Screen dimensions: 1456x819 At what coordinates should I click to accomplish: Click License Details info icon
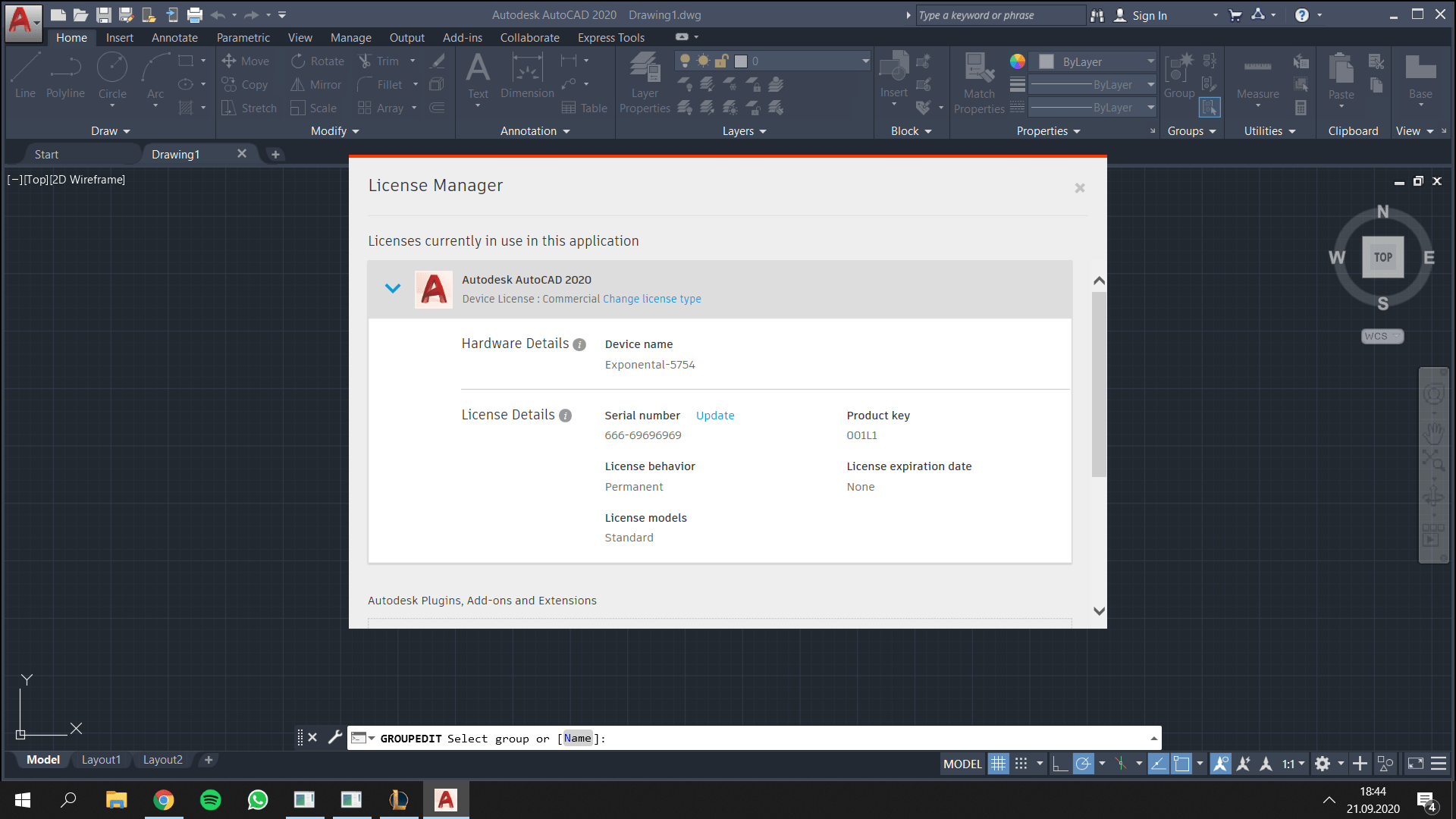coord(565,416)
